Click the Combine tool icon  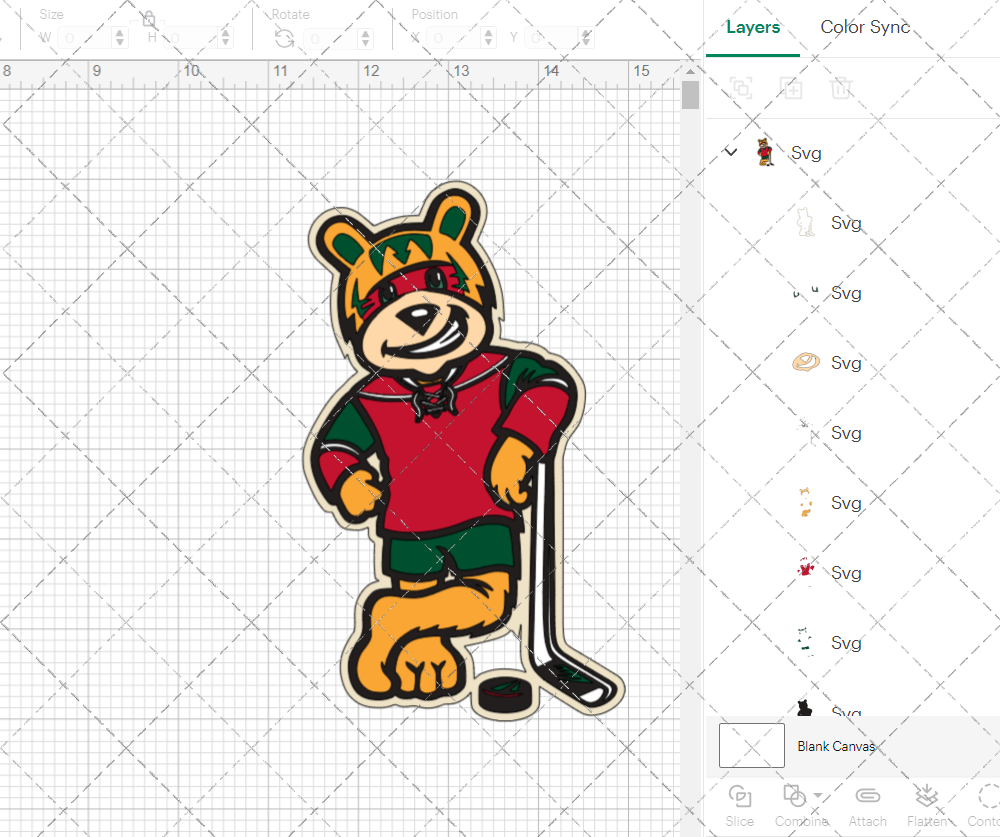point(795,796)
